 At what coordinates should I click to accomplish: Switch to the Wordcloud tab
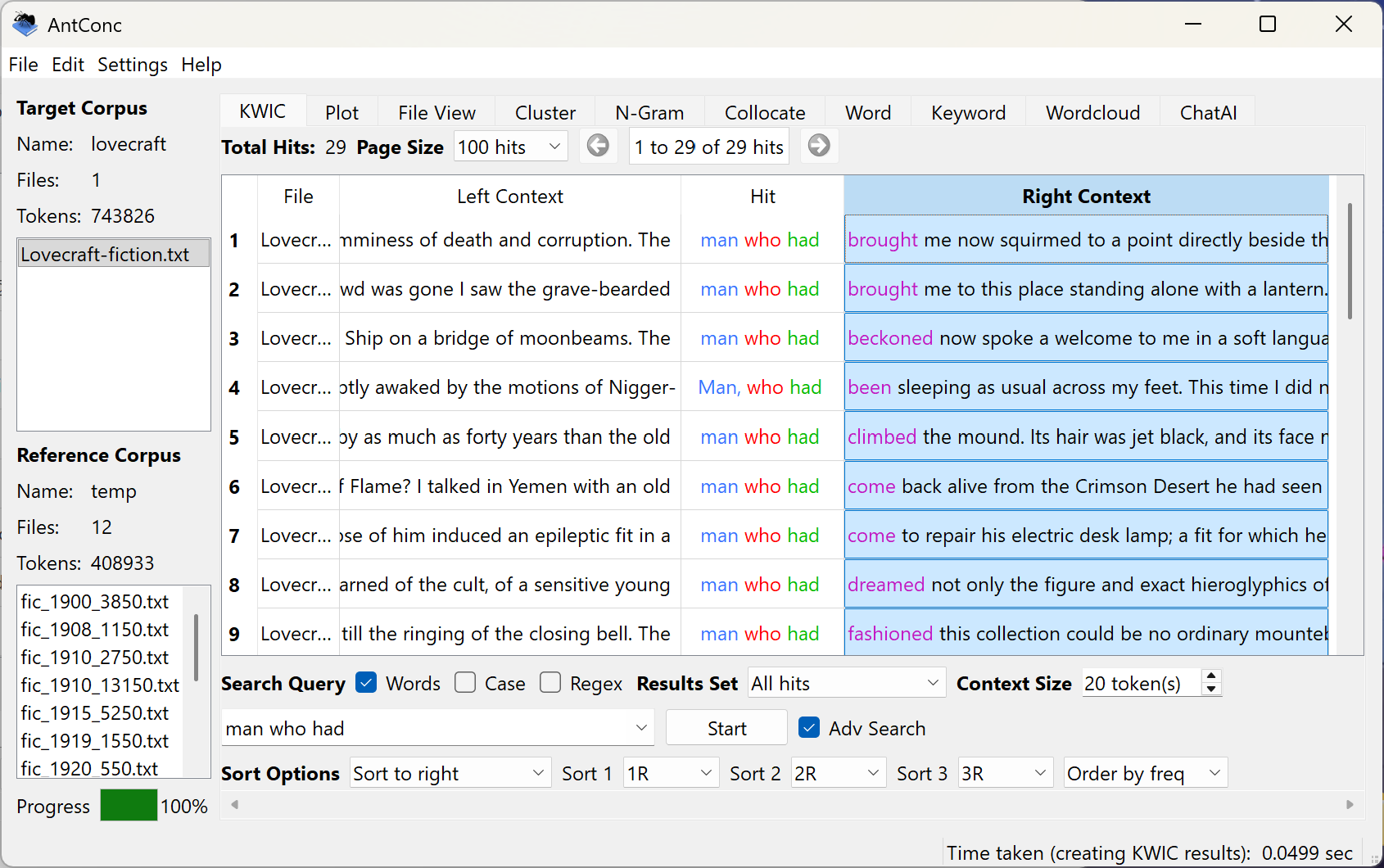pyautogui.click(x=1092, y=113)
